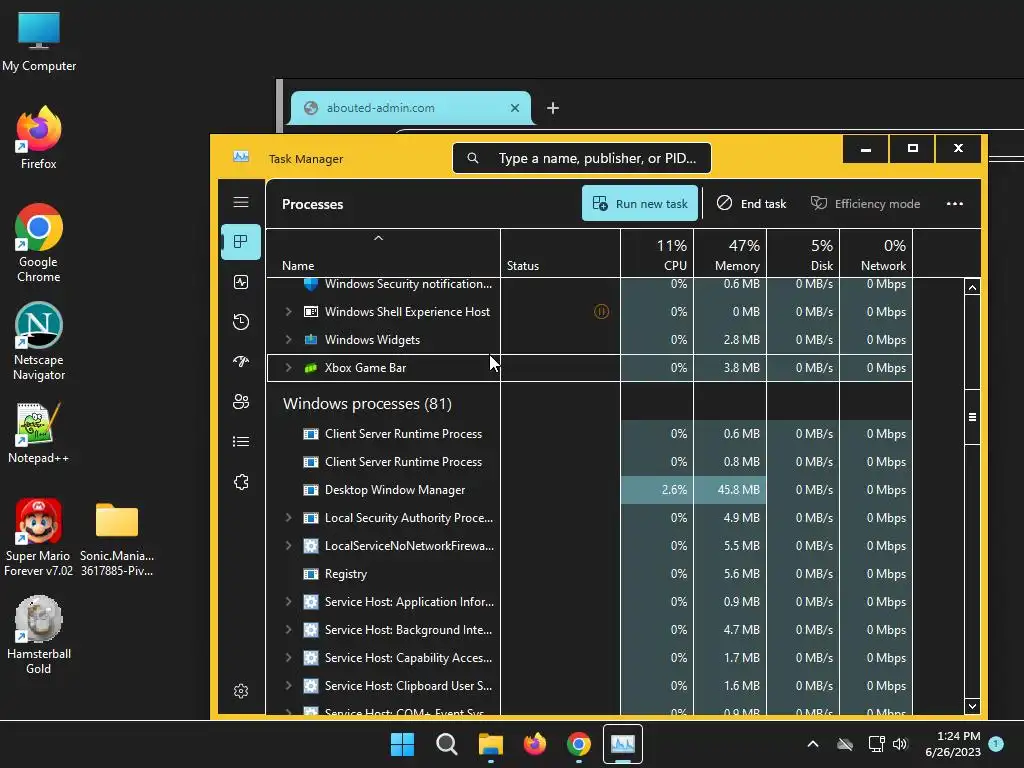Expand Service Host: Background Intelligent row
The height and width of the screenshot is (768, 1024).
288,630
